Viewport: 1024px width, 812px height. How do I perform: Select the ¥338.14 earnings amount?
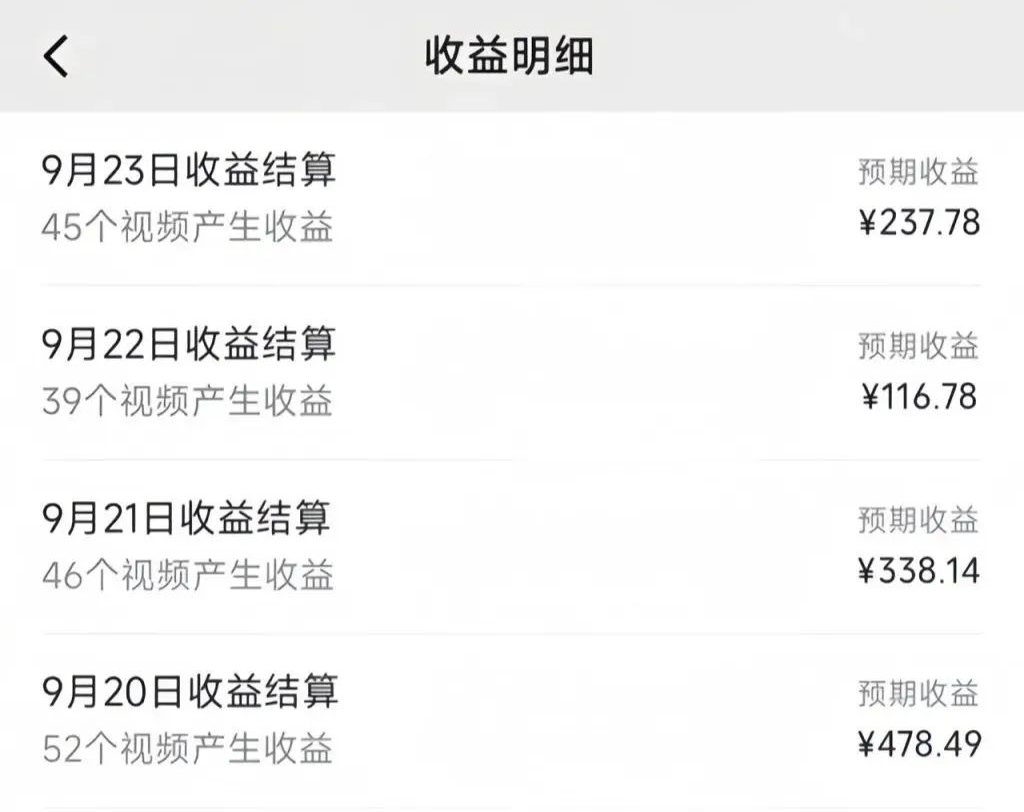[x=920, y=570]
